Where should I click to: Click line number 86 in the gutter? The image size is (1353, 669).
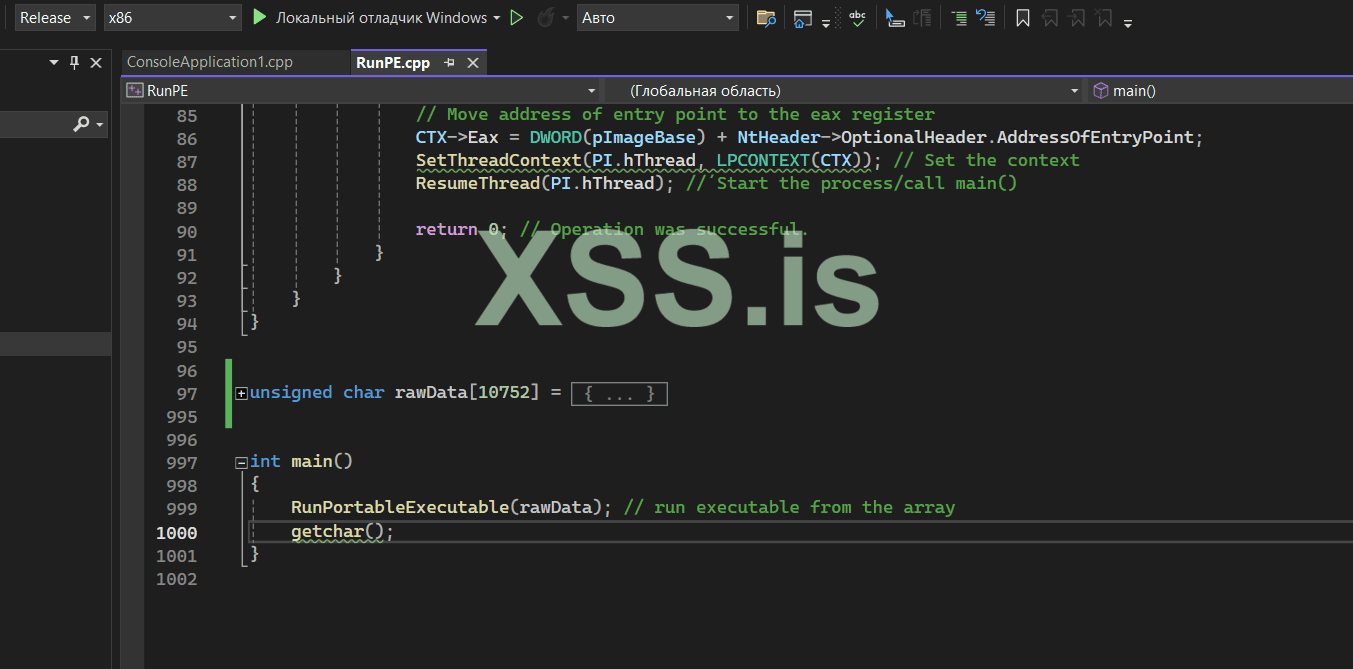[x=186, y=138]
